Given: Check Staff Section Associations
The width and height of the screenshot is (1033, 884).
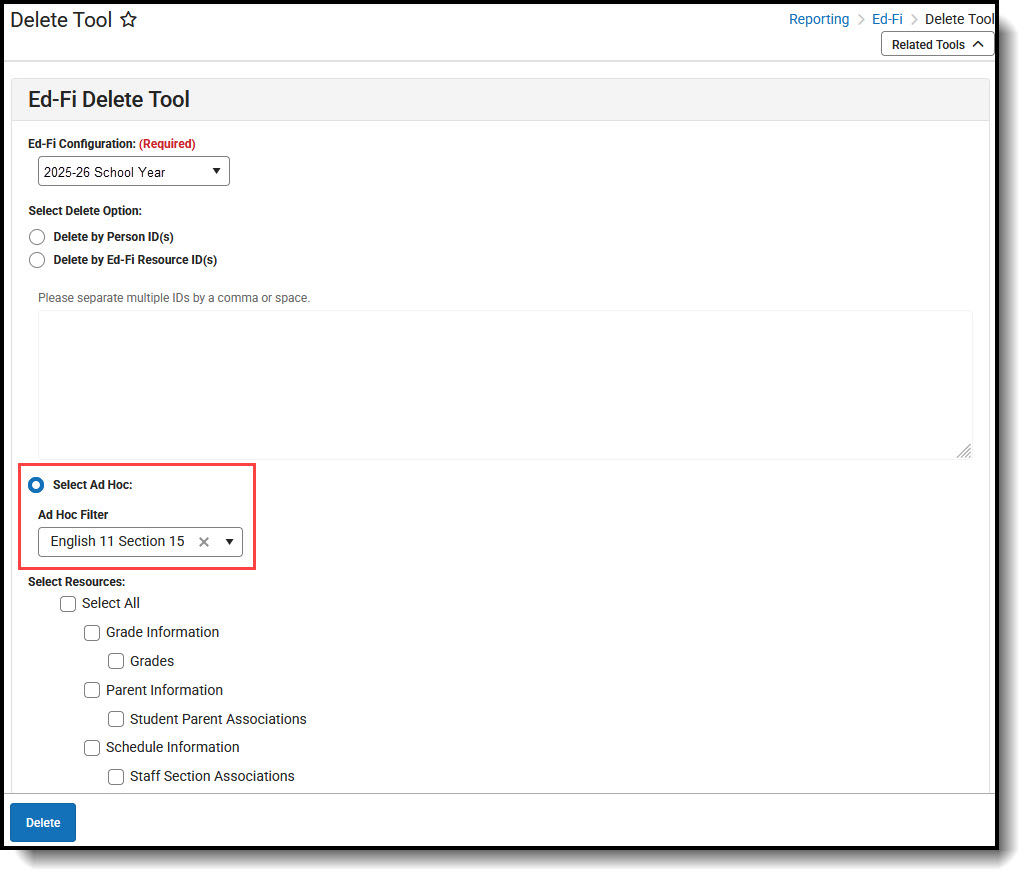Looking at the screenshot, I should tap(116, 776).
